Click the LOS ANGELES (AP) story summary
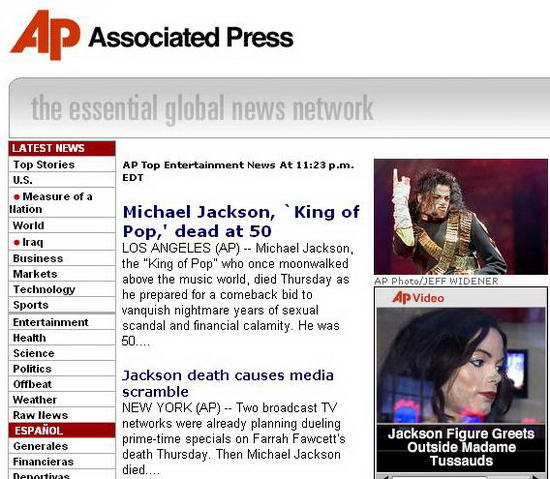The width and height of the screenshot is (550, 479). pos(237,294)
